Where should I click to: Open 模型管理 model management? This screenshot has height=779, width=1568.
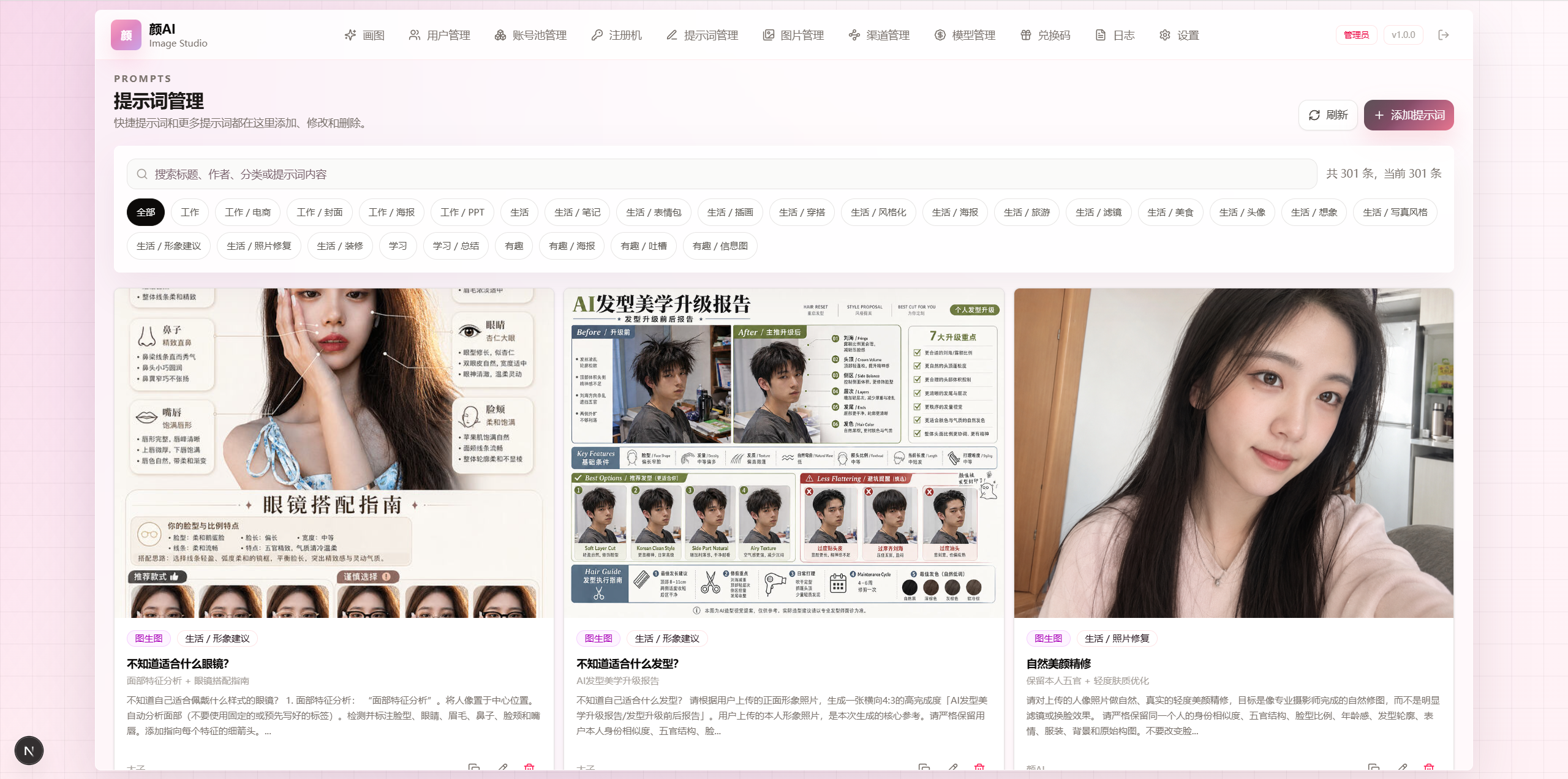coord(965,35)
